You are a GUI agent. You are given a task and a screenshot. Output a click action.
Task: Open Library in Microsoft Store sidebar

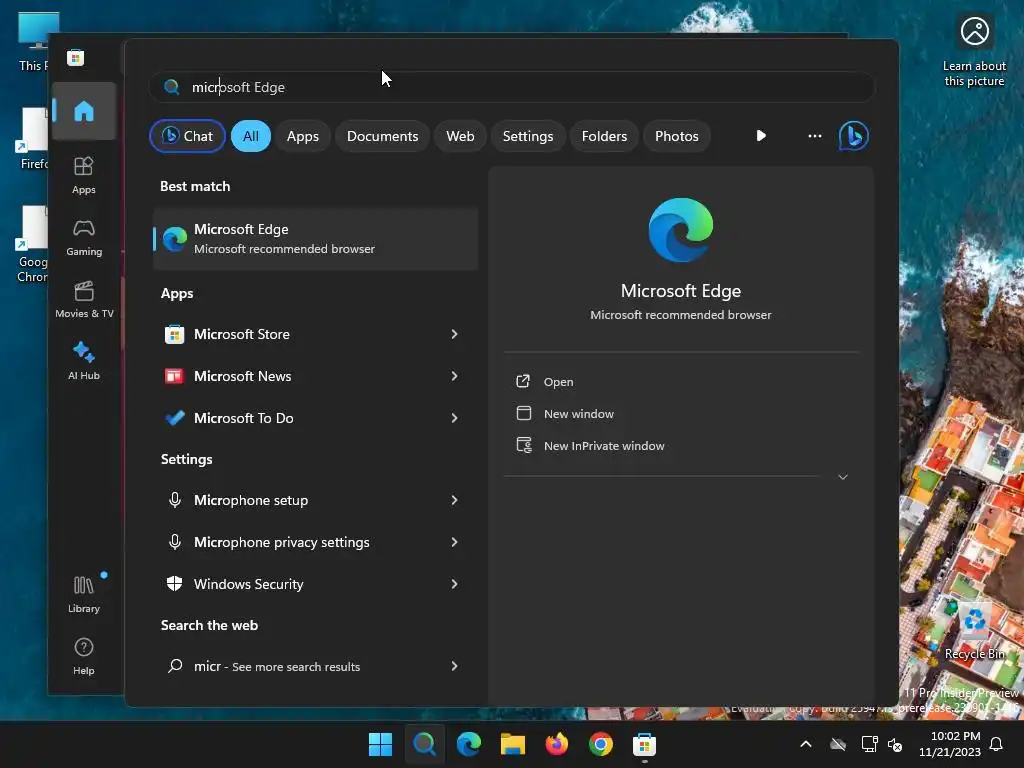click(84, 594)
